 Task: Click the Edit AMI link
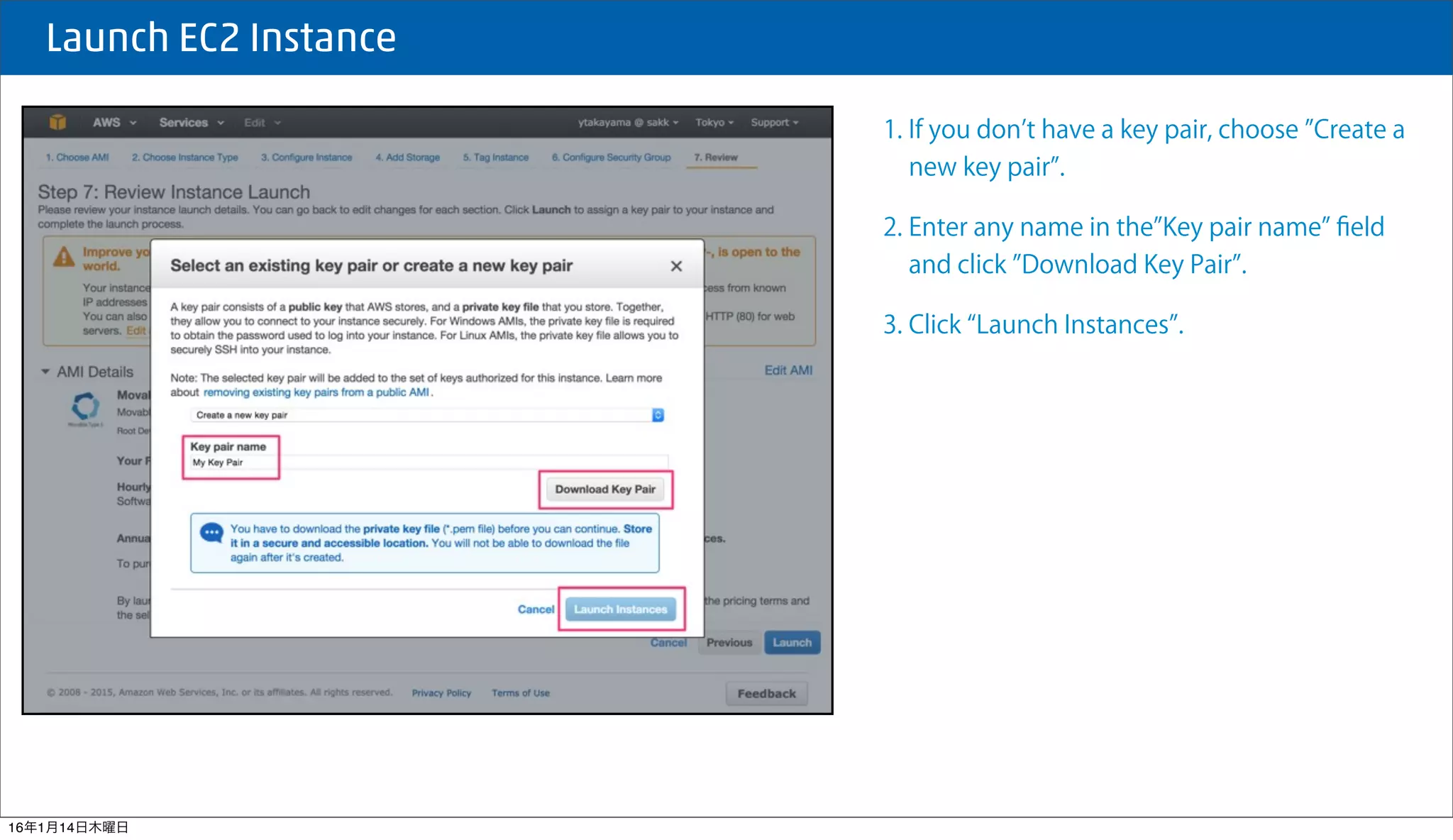click(788, 370)
